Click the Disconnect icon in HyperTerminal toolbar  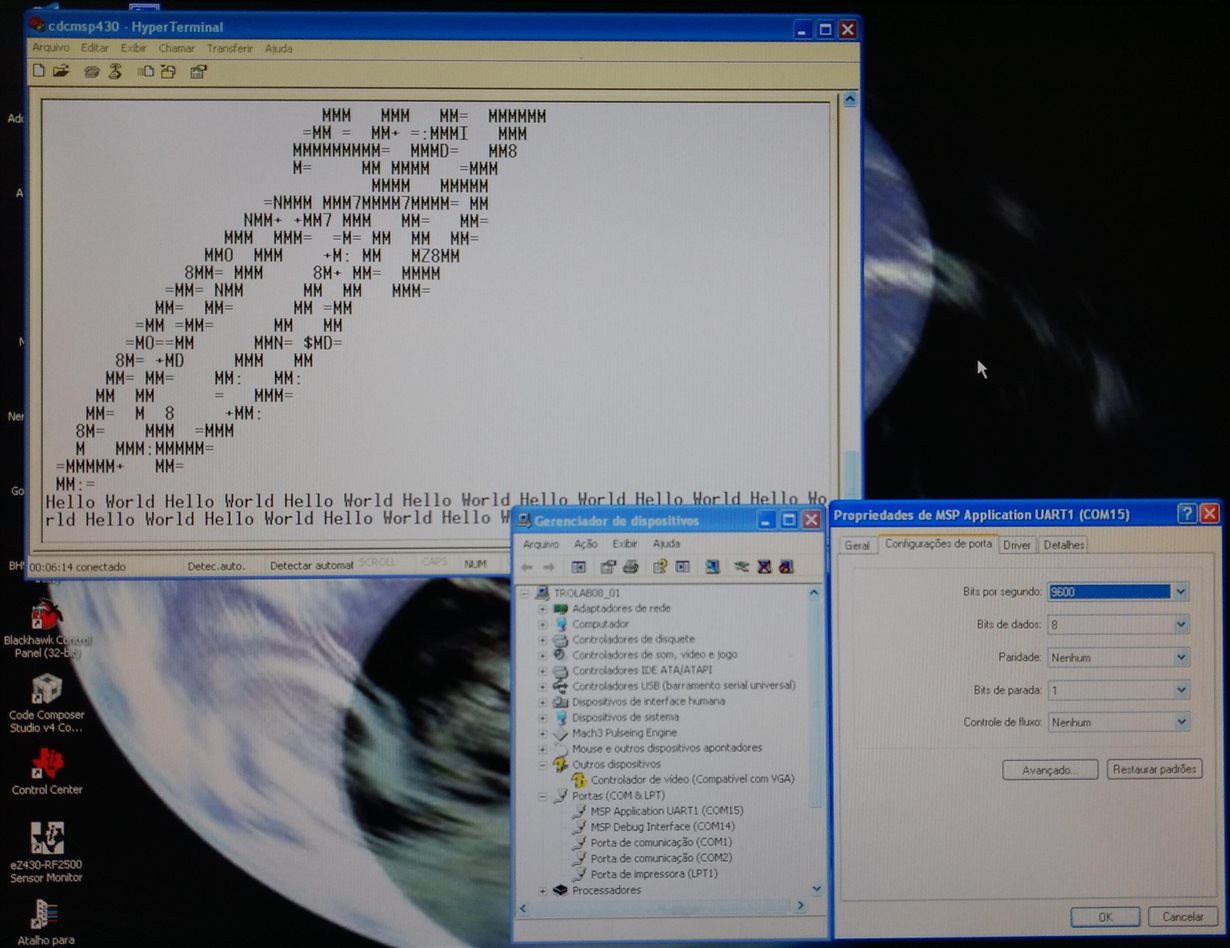(115, 71)
